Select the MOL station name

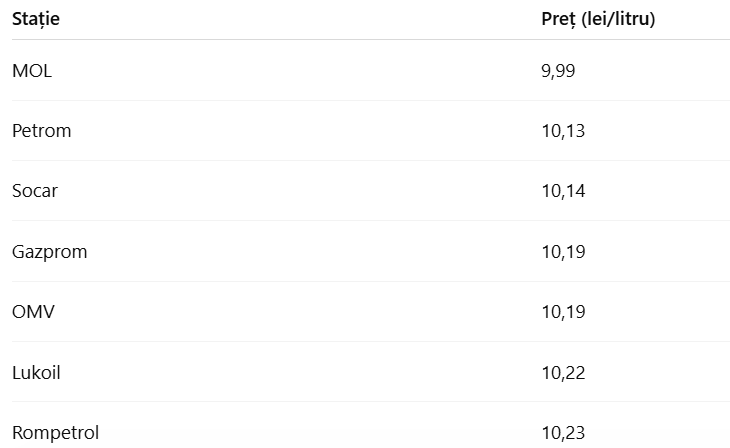(x=32, y=71)
